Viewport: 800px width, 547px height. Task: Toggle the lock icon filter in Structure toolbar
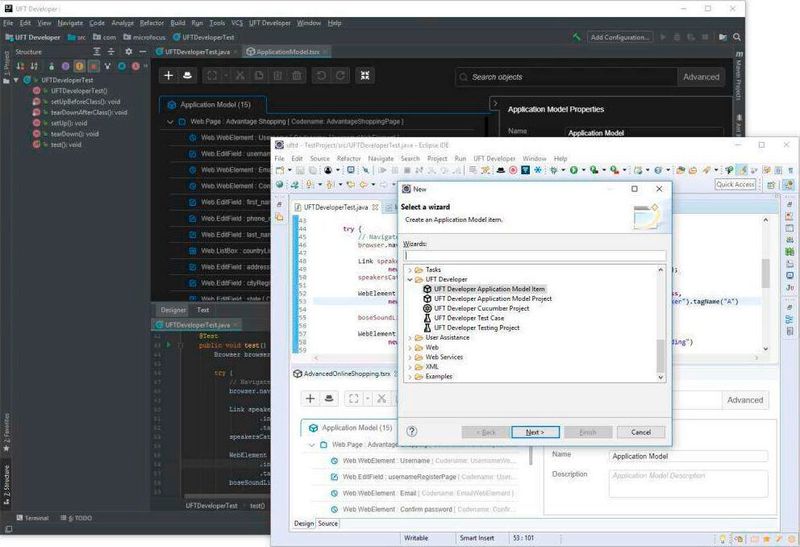pyautogui.click(x=52, y=66)
